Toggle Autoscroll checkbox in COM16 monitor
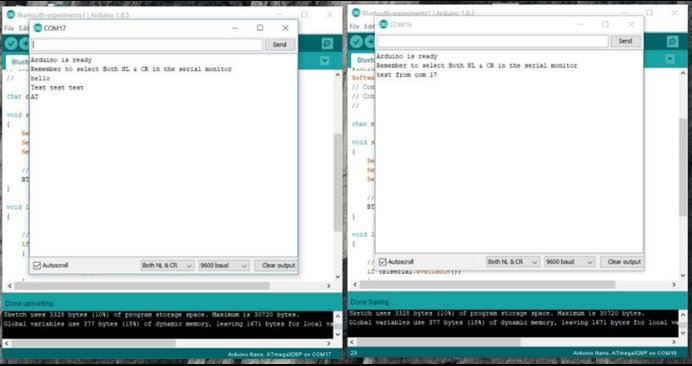 [x=383, y=262]
